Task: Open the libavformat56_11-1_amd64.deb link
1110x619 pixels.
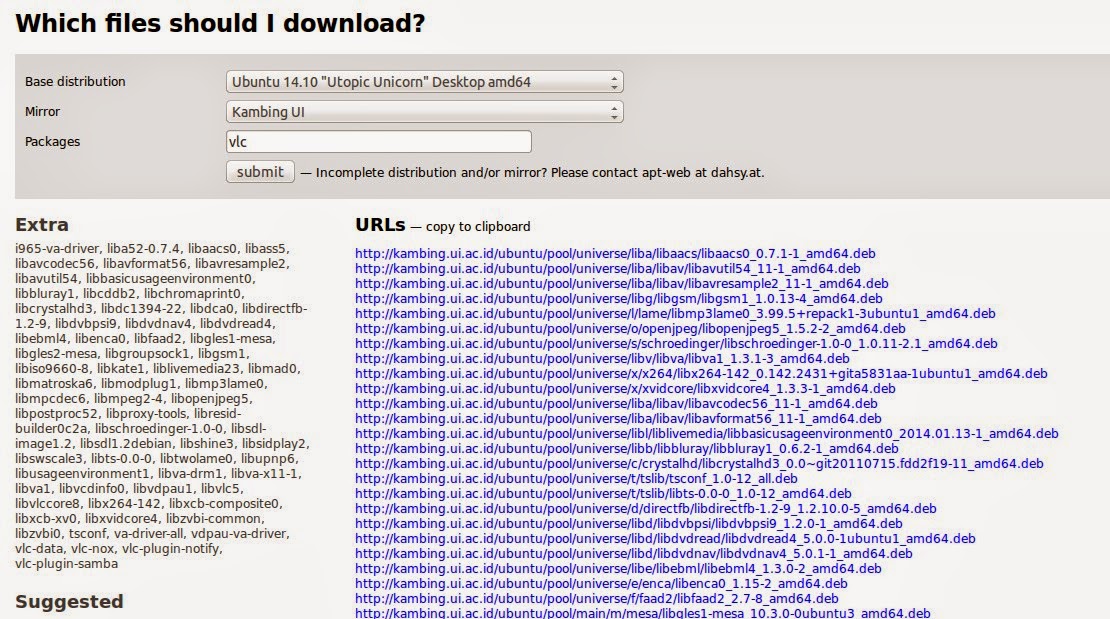Action: (618, 419)
